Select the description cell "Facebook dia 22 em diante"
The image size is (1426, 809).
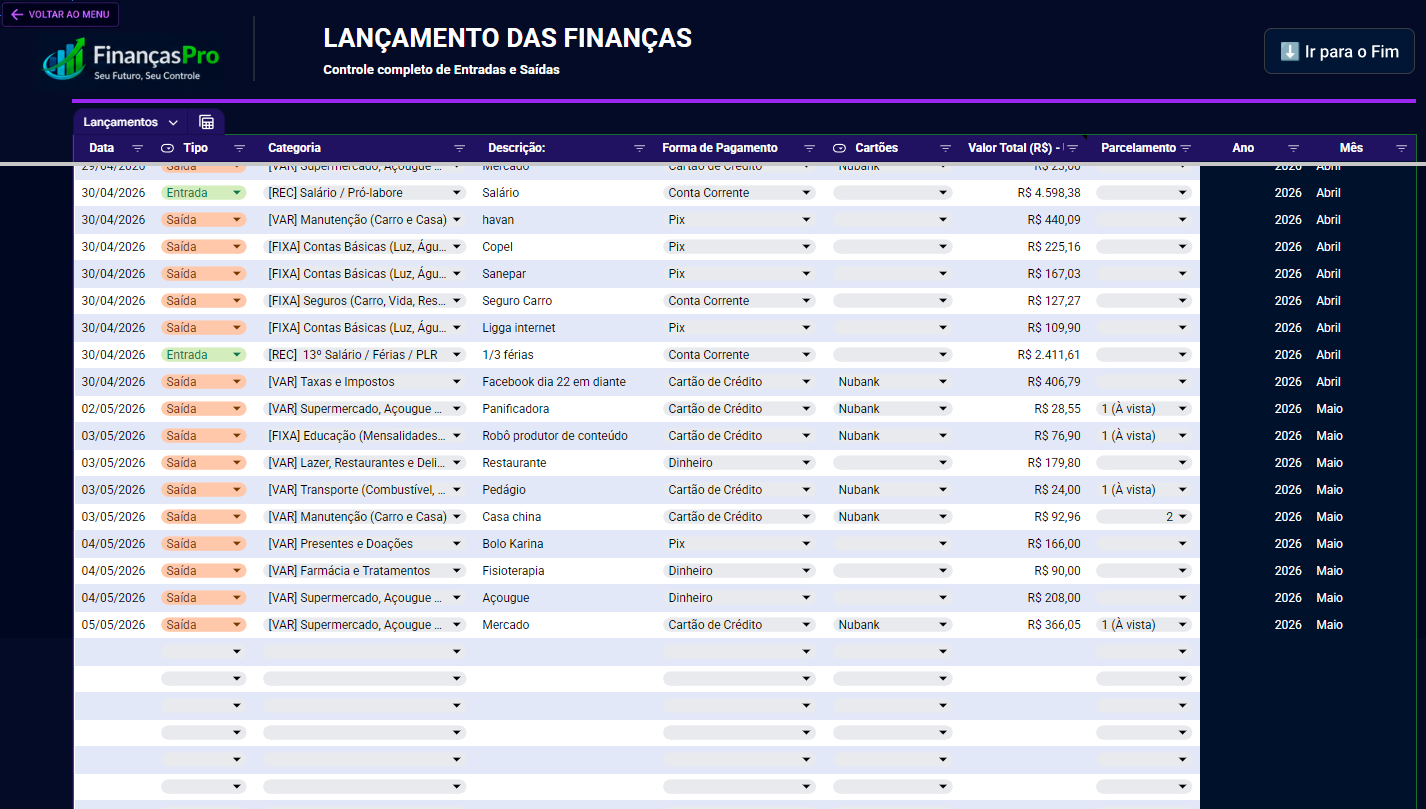[x=552, y=382]
